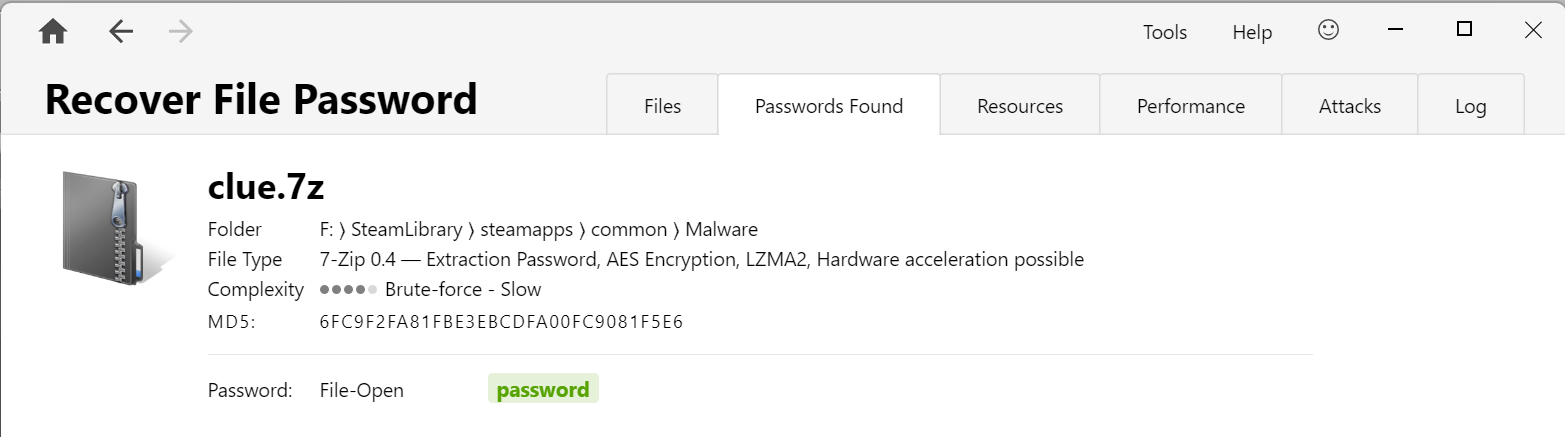Click the MD5 hash value
Image resolution: width=1565 pixels, height=437 pixels.
pyautogui.click(x=501, y=322)
